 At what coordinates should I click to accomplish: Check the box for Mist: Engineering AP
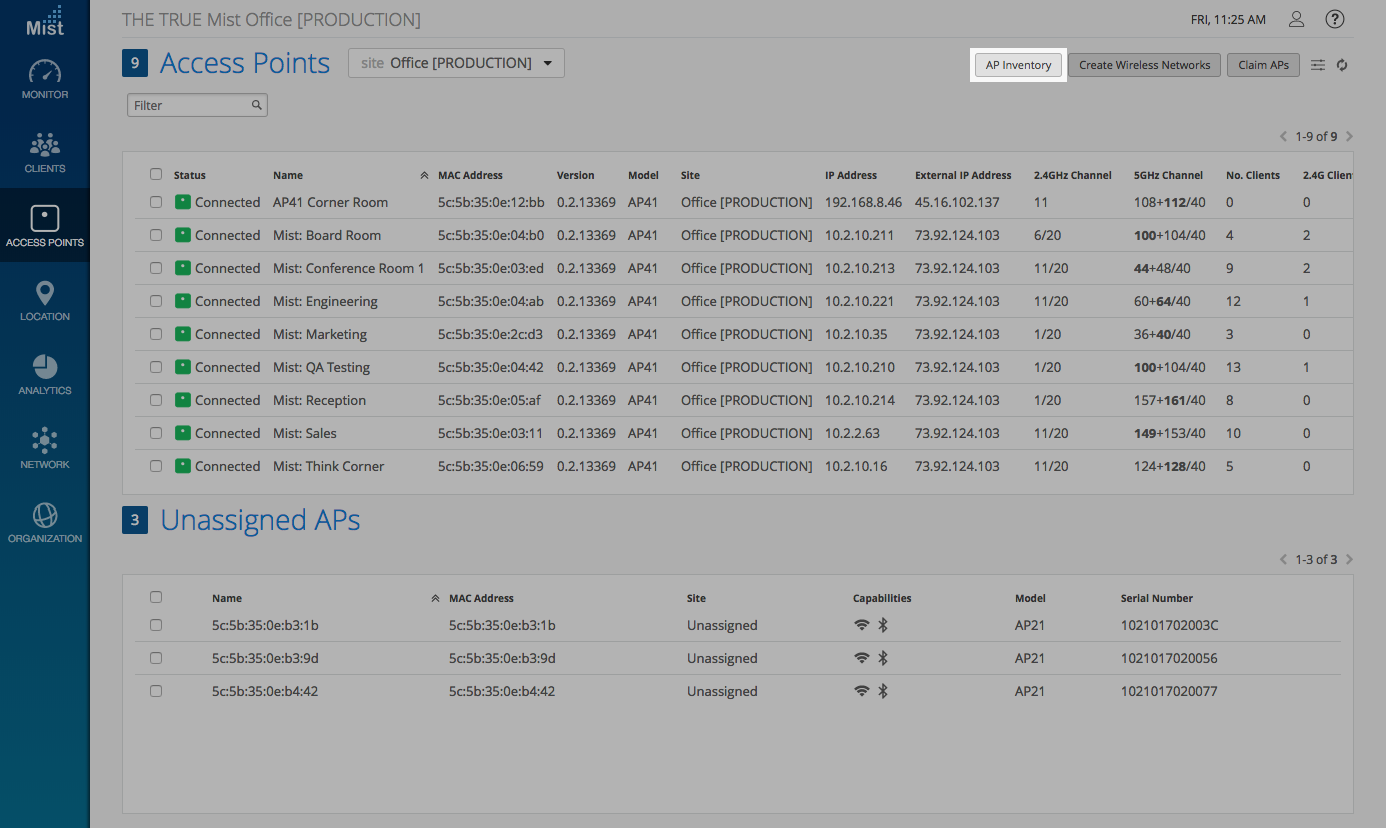[x=156, y=301]
